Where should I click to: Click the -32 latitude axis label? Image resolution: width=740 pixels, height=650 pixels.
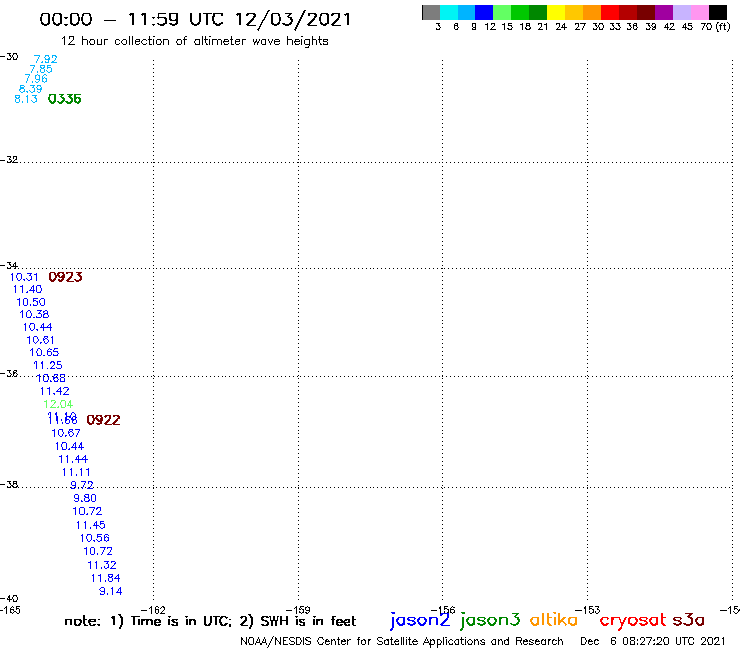(9, 160)
